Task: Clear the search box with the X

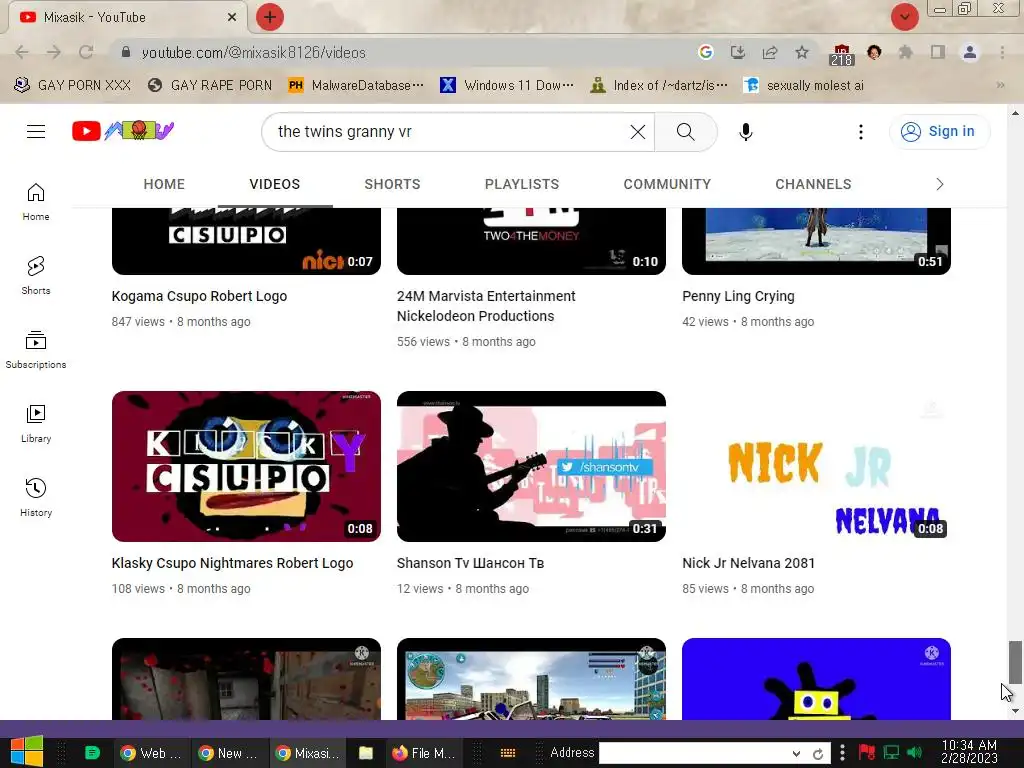Action: pos(637,132)
